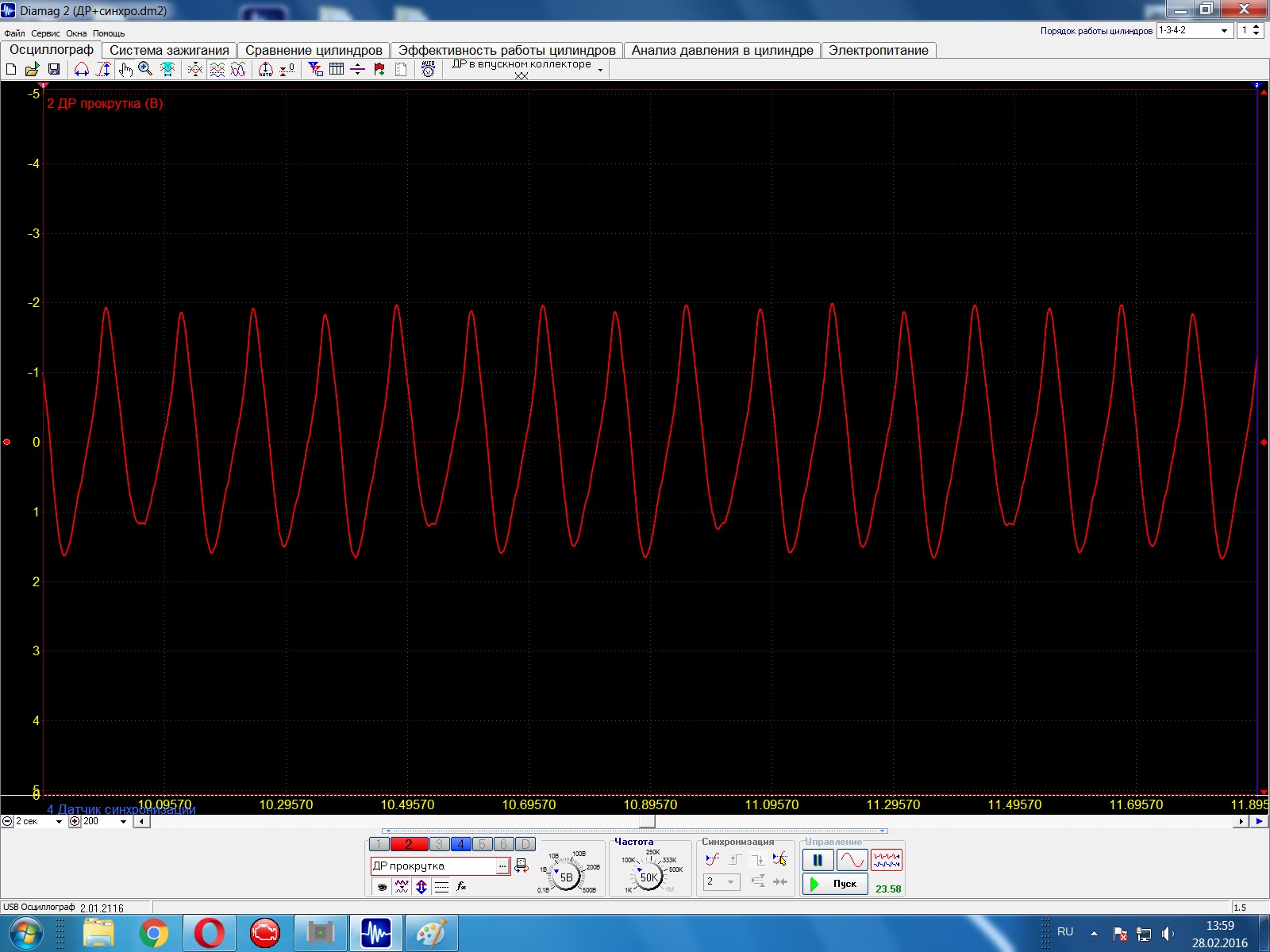
Task: Toggle channel waveform filter button
Action: point(402,887)
